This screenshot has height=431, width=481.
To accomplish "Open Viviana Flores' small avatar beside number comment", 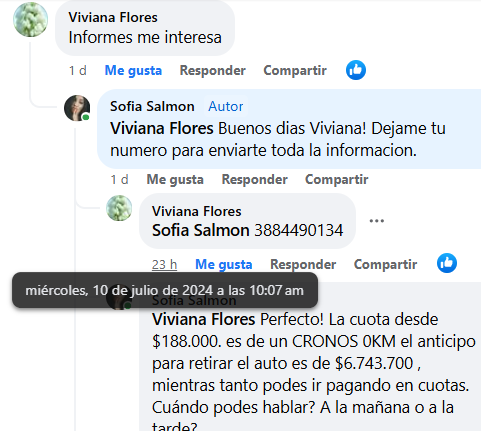I will (119, 208).
